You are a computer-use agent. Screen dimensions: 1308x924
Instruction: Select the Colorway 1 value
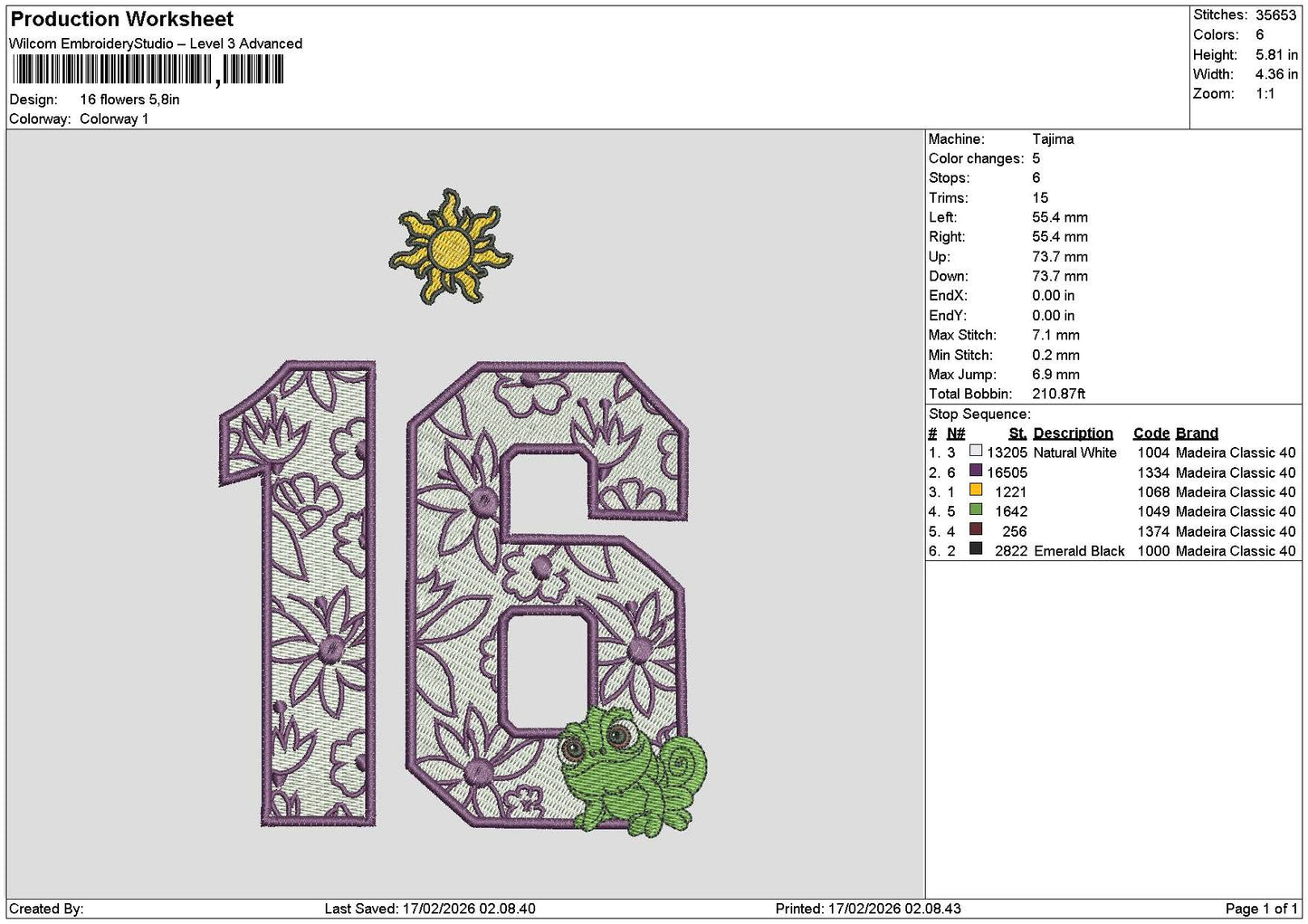point(114,119)
